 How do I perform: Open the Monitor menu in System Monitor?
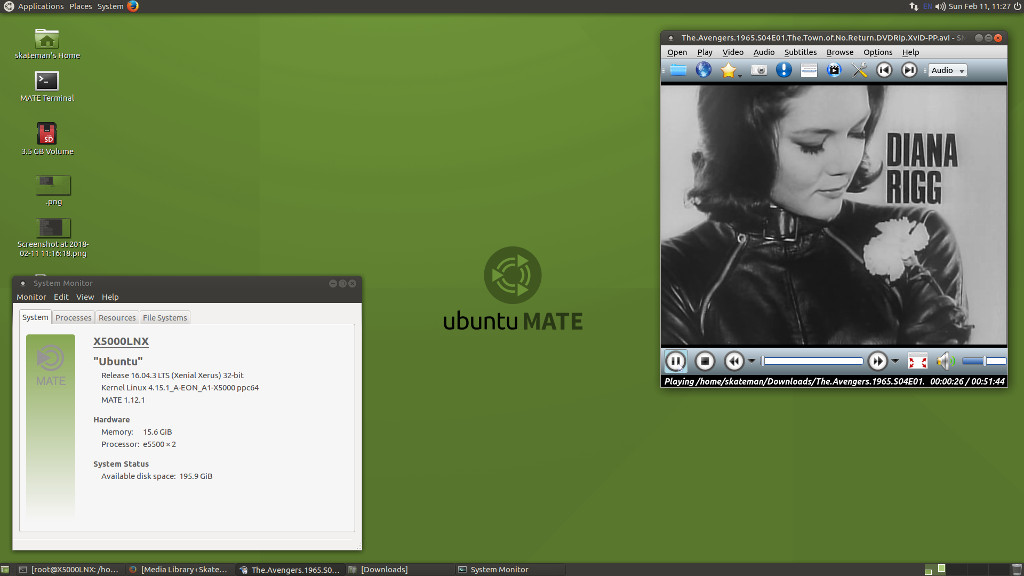31,297
